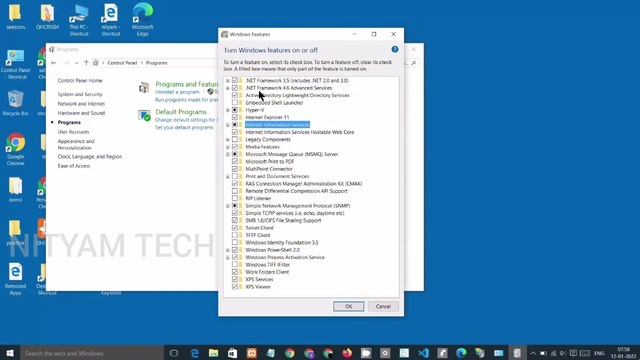Image resolution: width=640 pixels, height=360 pixels.
Task: Open the Control Panel shortcut on desktop
Action: [16, 64]
